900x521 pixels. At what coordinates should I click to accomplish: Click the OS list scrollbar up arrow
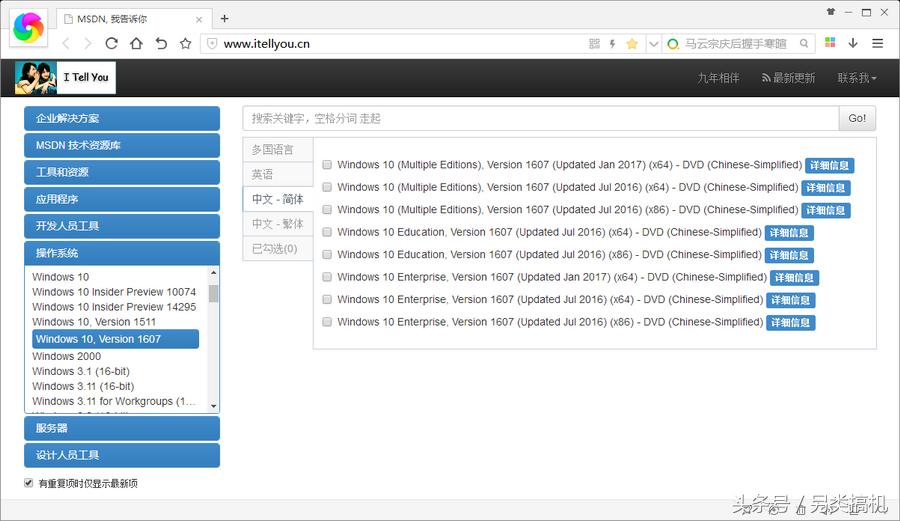[214, 273]
